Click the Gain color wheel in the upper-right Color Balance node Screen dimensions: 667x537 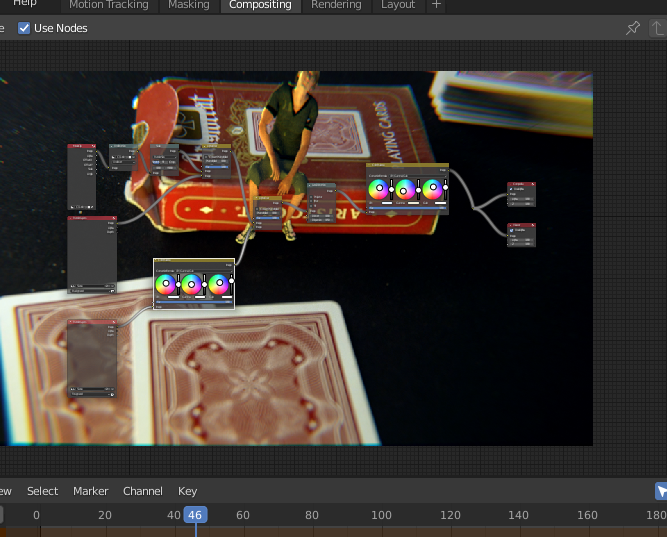(x=432, y=189)
